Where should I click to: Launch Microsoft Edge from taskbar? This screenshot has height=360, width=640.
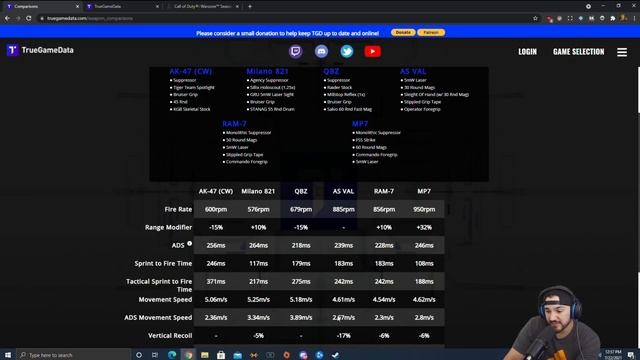[x=172, y=355]
